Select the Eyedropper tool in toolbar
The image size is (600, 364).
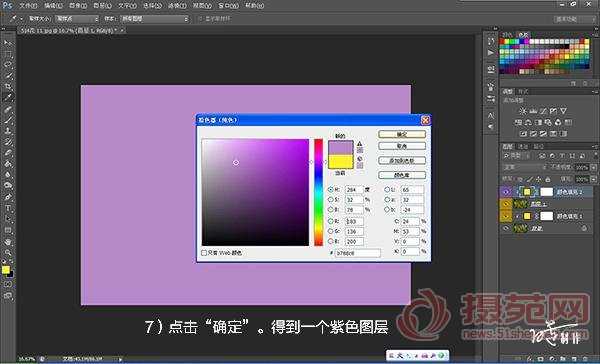[x=8, y=98]
